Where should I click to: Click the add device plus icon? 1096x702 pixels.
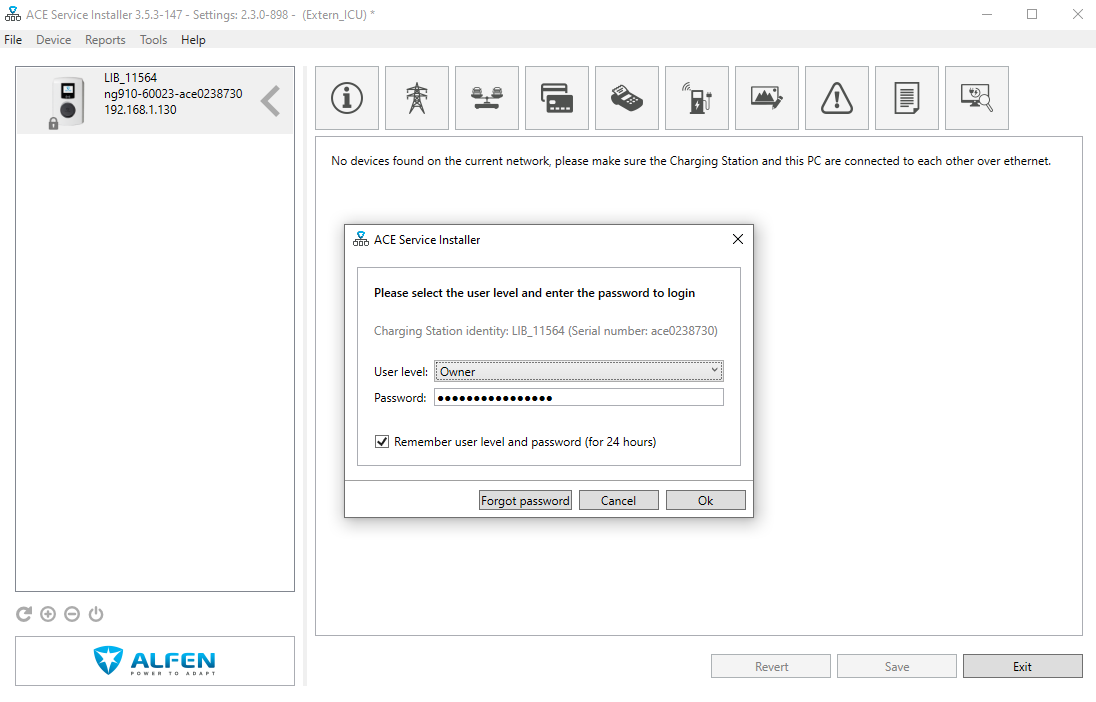pyautogui.click(x=48, y=614)
